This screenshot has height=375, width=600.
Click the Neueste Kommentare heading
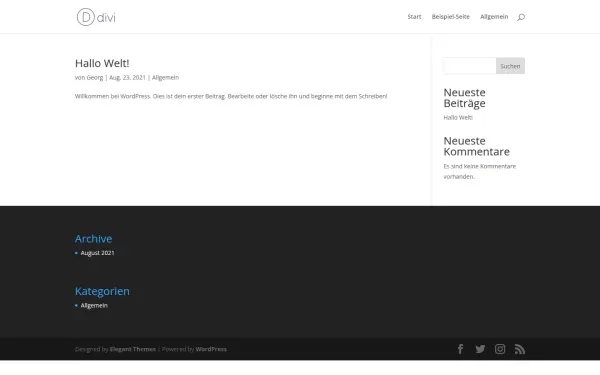coord(476,146)
